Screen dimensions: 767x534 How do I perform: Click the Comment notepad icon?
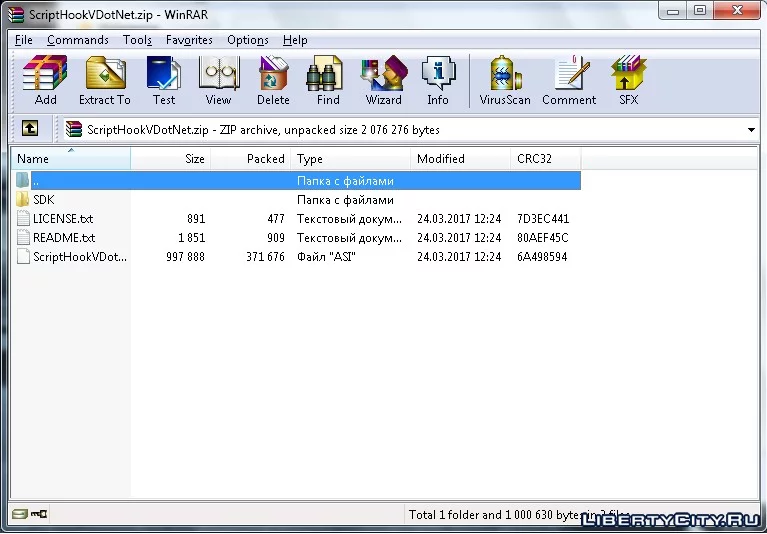tap(570, 73)
